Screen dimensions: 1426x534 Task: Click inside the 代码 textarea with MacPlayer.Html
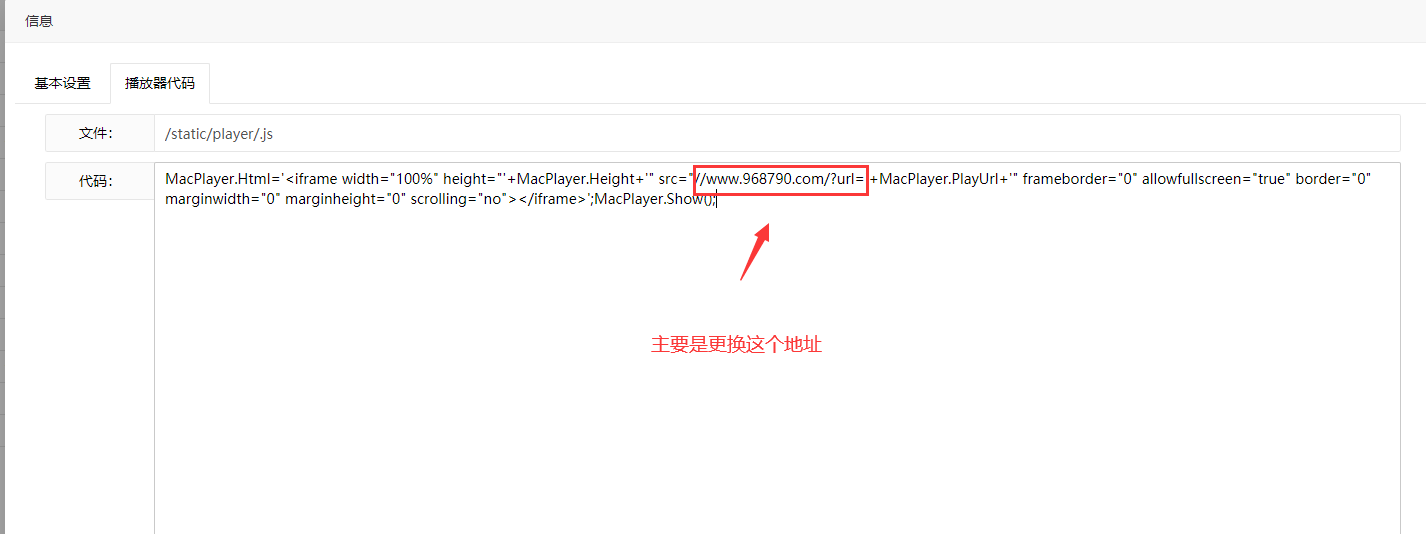click(x=777, y=348)
